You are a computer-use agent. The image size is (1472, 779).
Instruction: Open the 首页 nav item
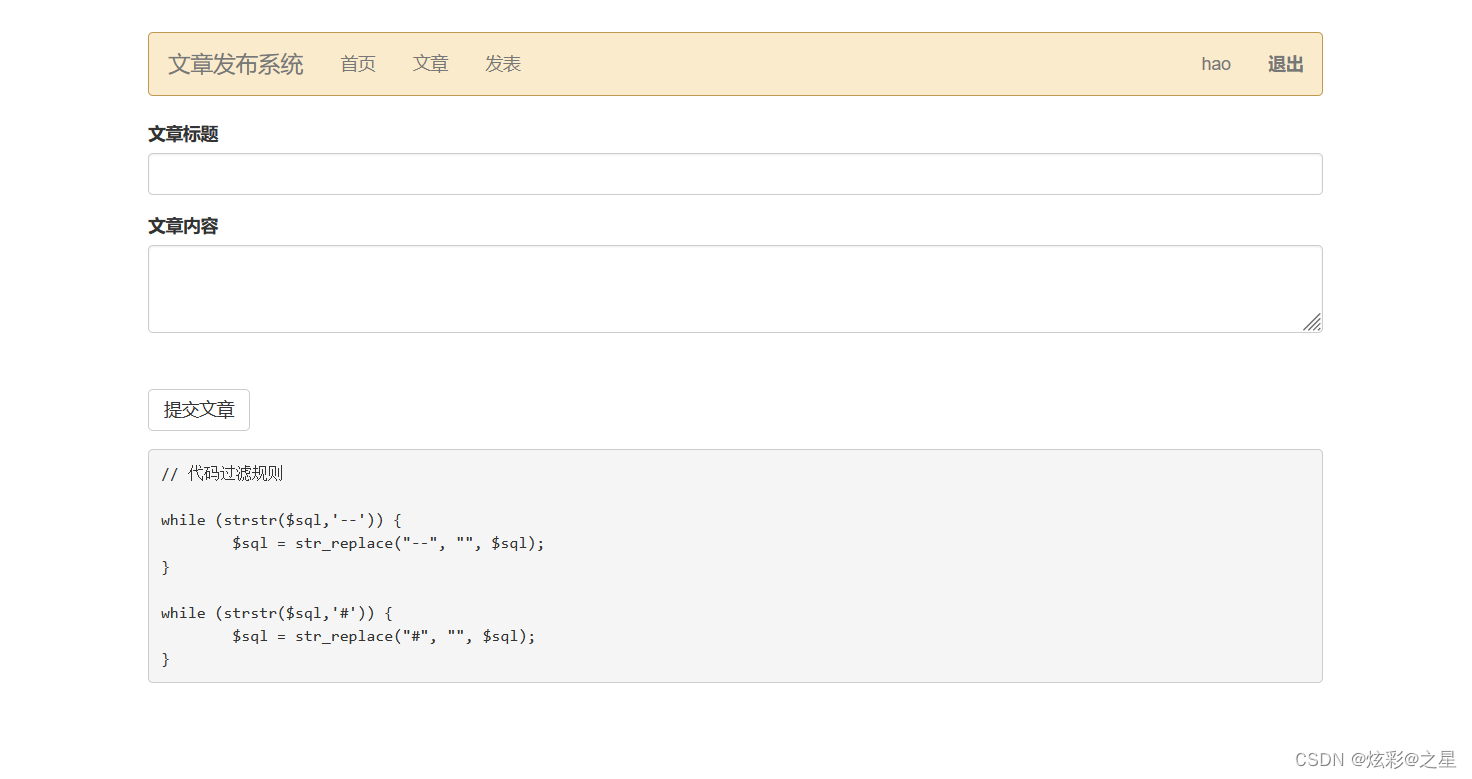[x=358, y=64]
